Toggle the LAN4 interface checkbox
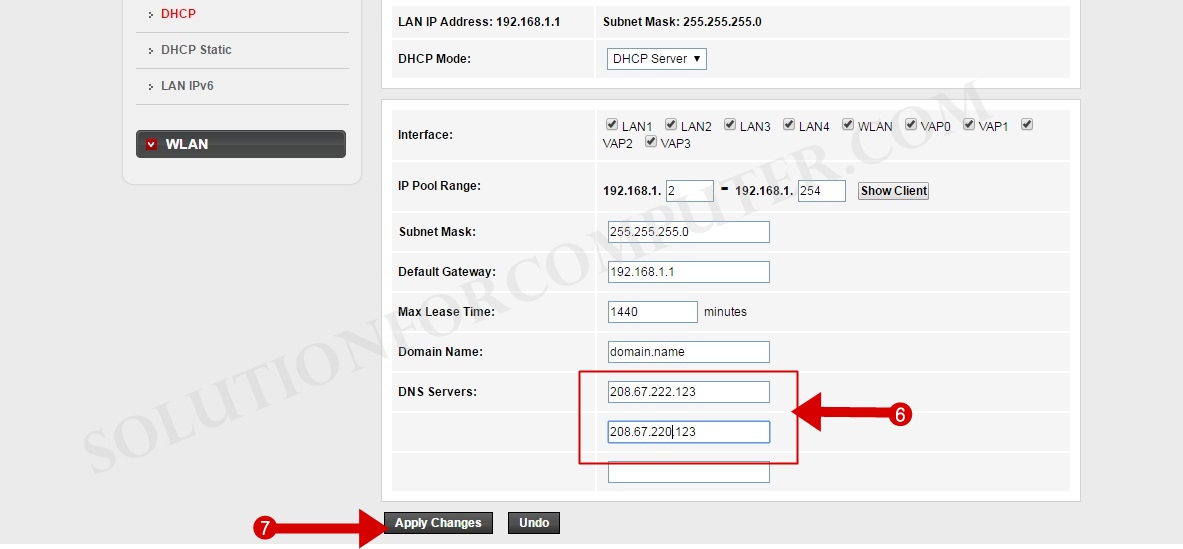The height and width of the screenshot is (549, 1183). 788,124
